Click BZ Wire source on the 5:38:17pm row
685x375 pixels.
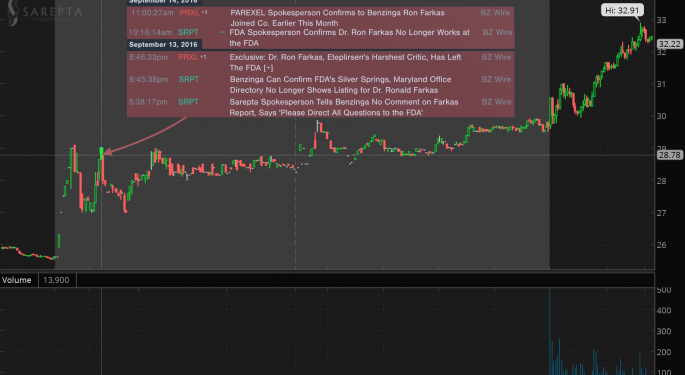(x=496, y=102)
